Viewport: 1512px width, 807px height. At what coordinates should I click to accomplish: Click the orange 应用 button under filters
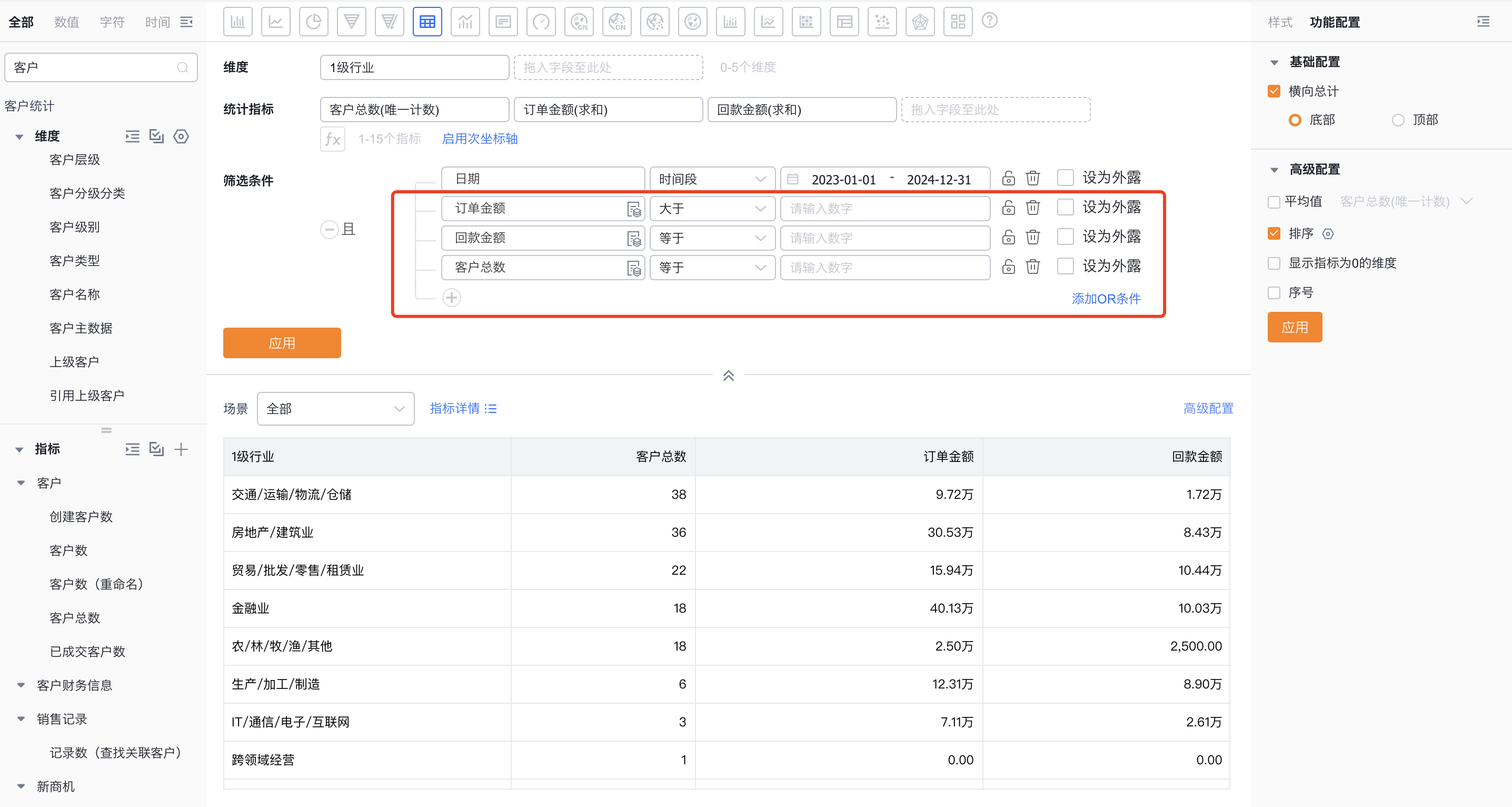(x=282, y=343)
